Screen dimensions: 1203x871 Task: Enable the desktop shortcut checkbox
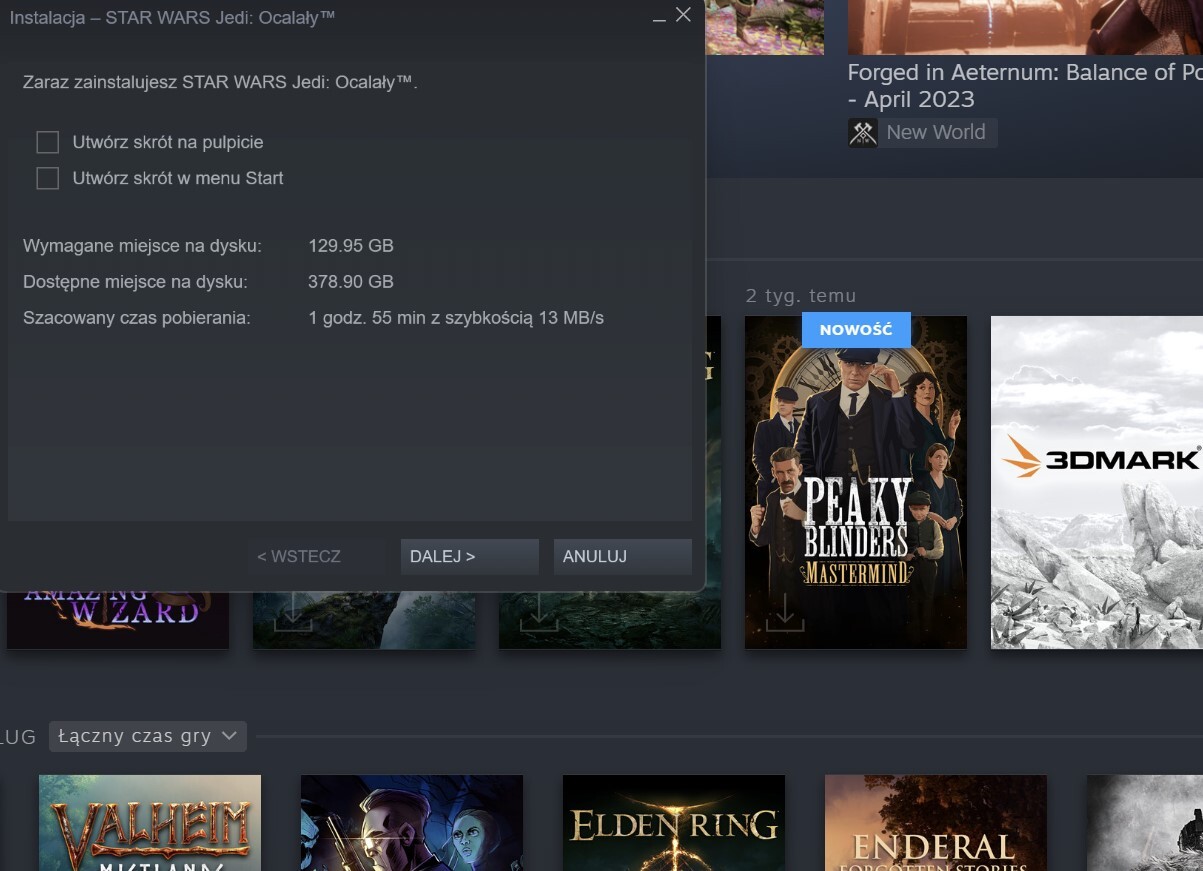click(47, 142)
